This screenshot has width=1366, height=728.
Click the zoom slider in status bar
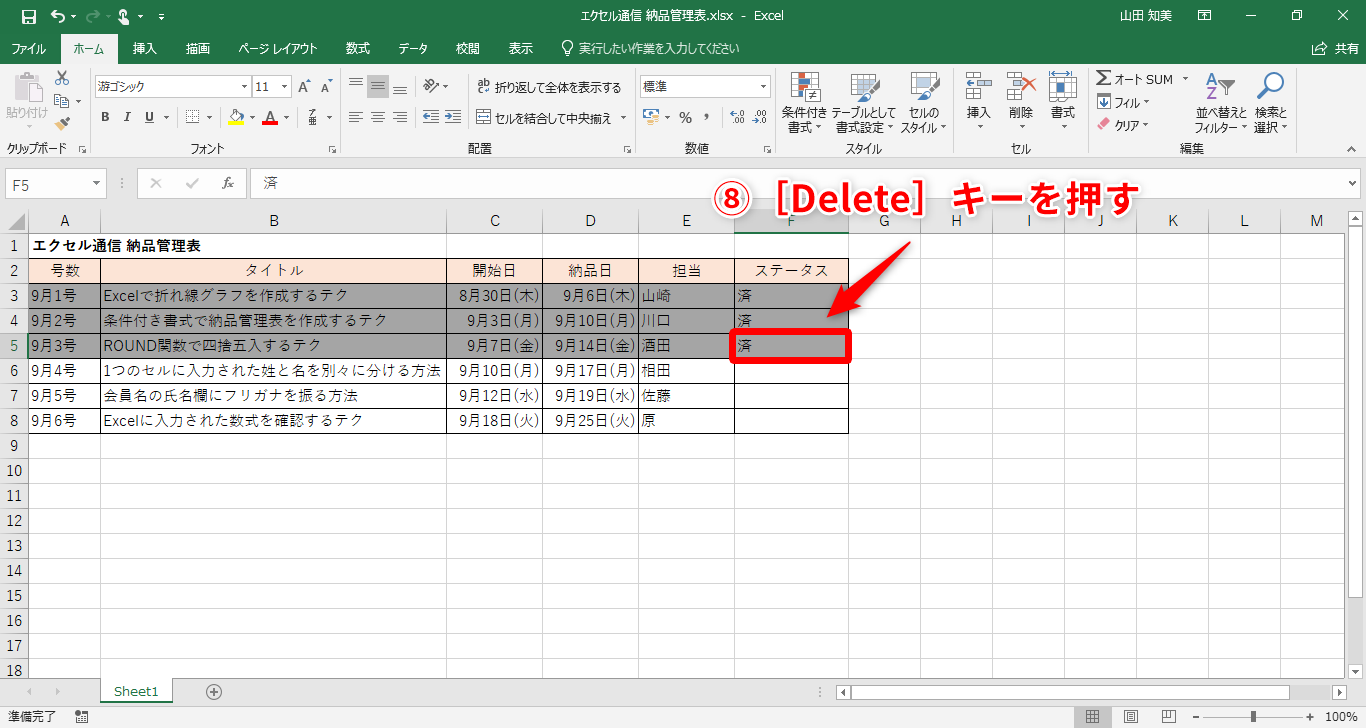pos(1253,717)
